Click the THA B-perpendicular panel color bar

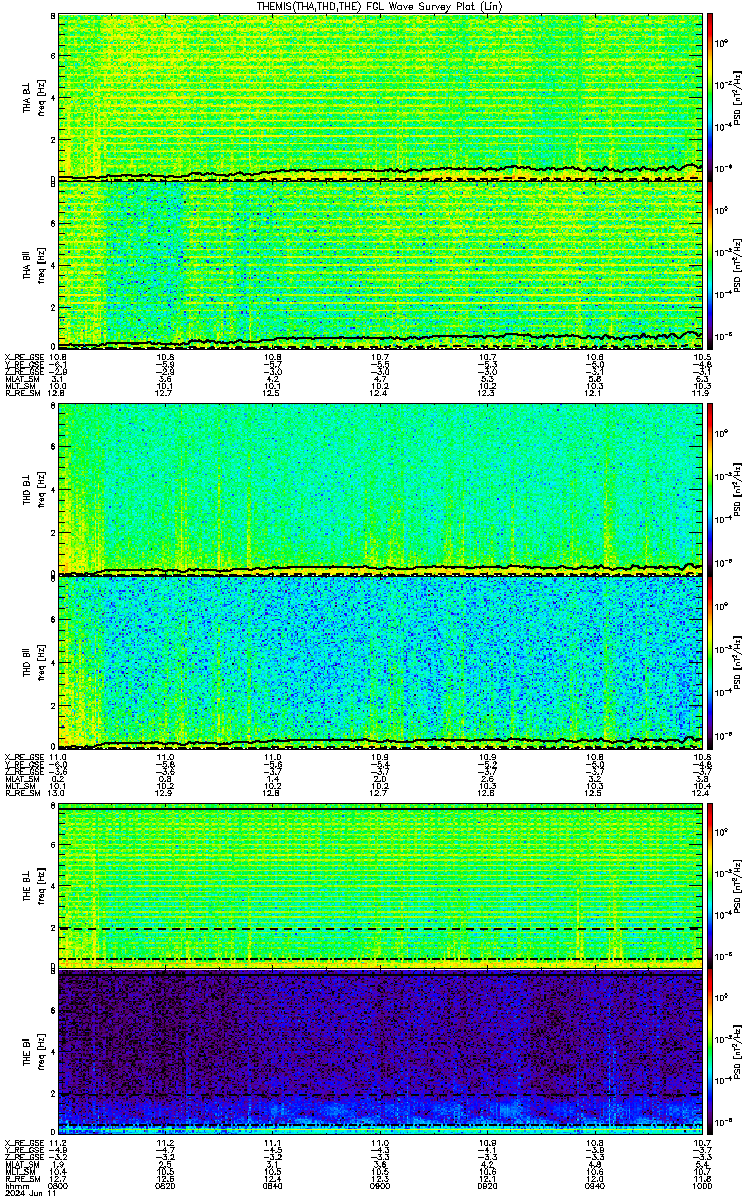[x=709, y=98]
